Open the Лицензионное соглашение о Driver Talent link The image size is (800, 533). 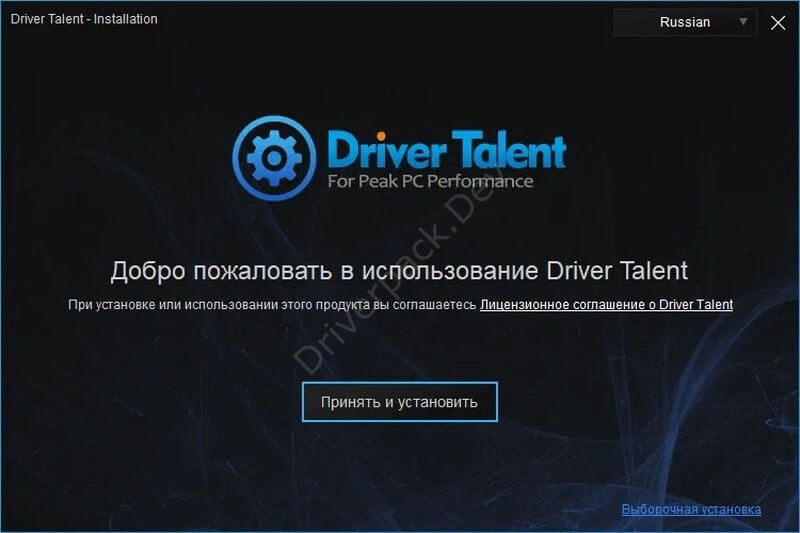606,304
